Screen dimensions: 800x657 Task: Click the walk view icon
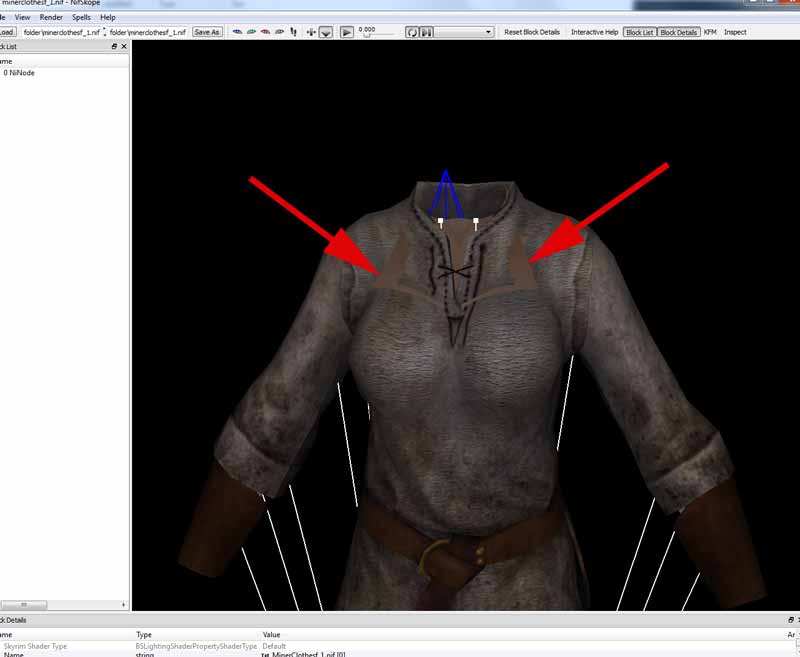coord(293,32)
